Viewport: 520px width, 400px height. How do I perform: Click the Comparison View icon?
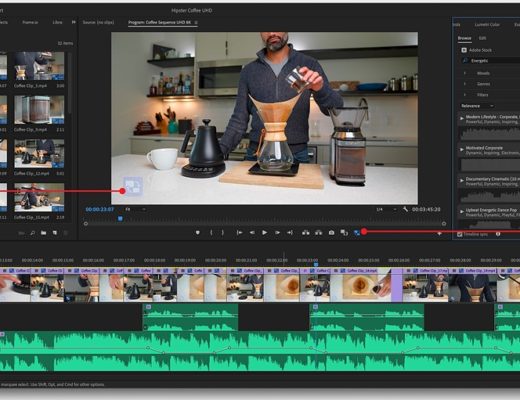pos(344,232)
